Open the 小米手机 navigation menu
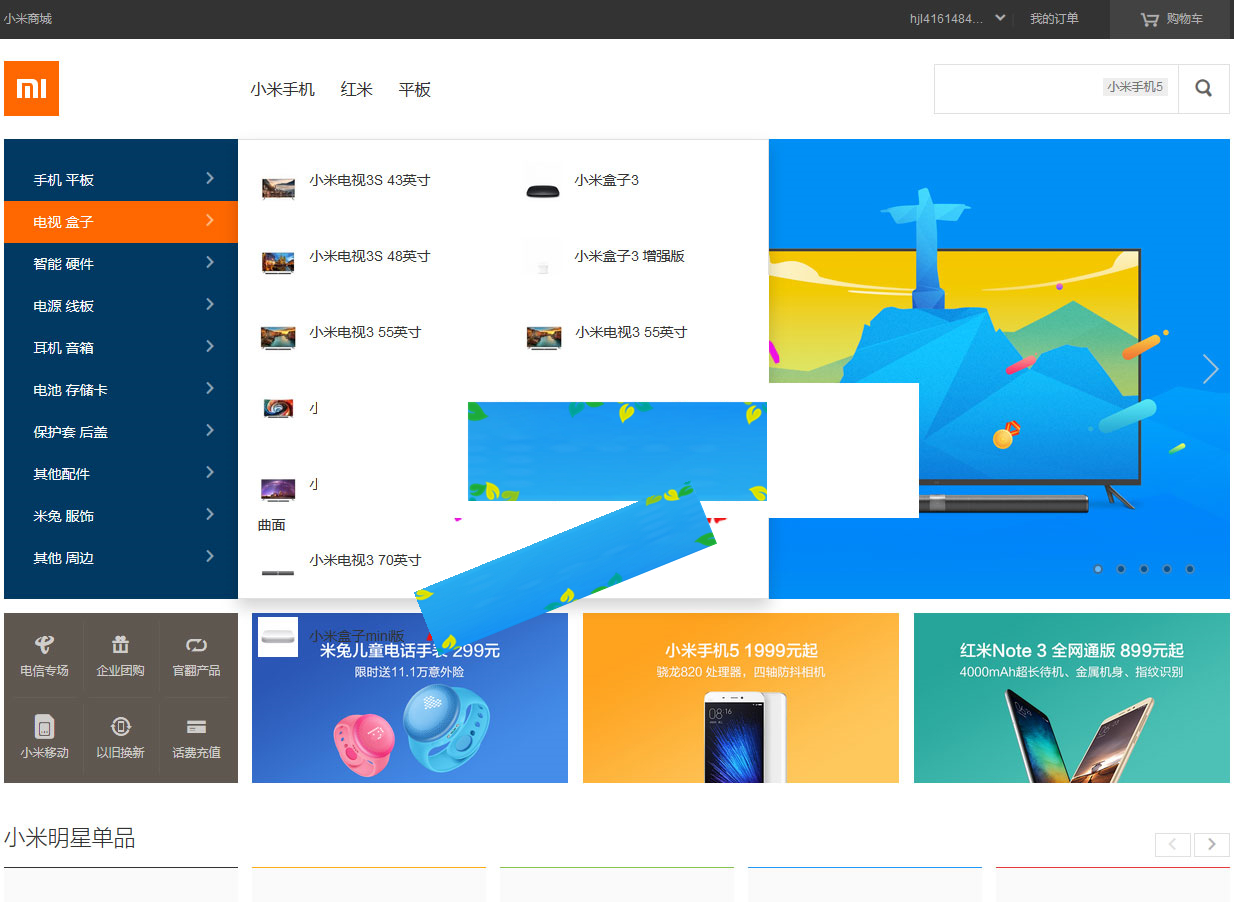Screen dimensions: 1234x902 coord(282,89)
